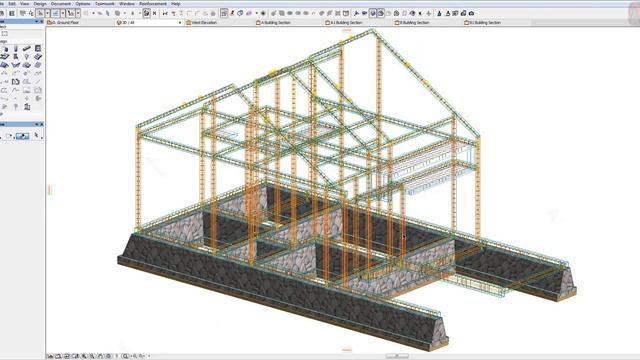This screenshot has width=640, height=360.
Task: Open the toolbox panel header dropdown arrow
Action: point(36,22)
